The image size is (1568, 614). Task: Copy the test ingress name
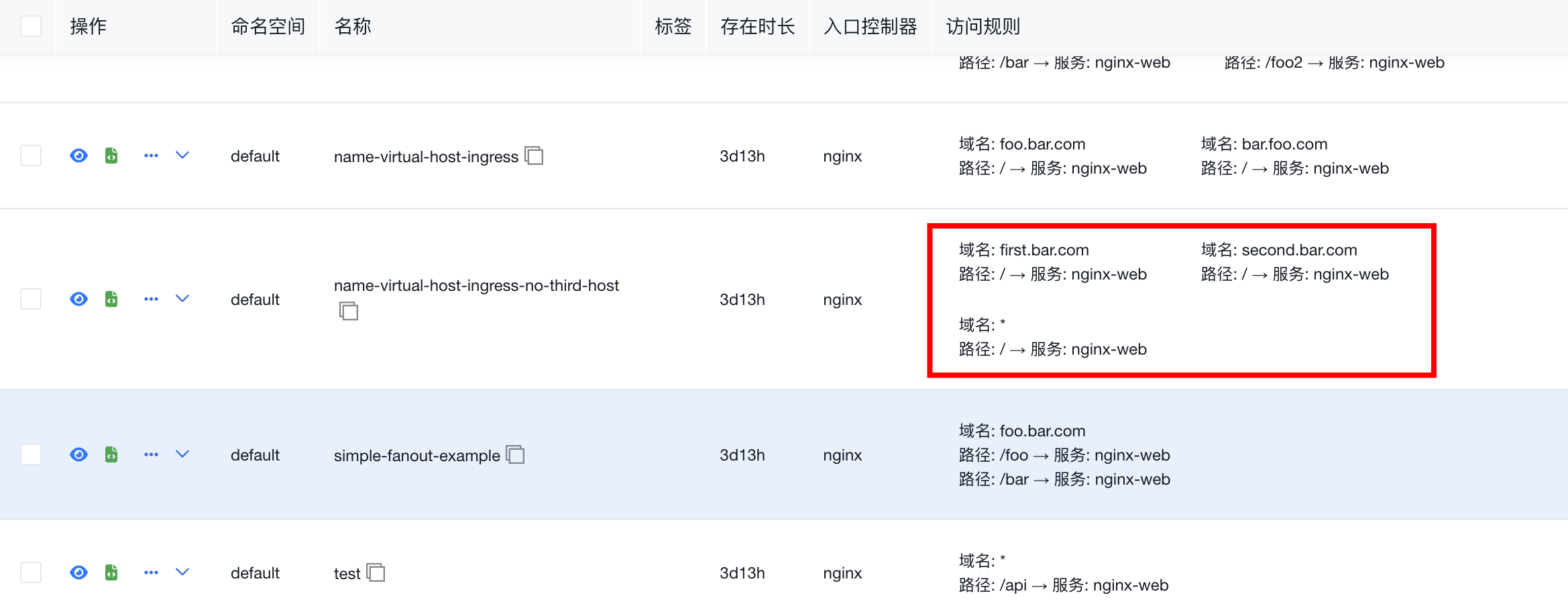376,572
